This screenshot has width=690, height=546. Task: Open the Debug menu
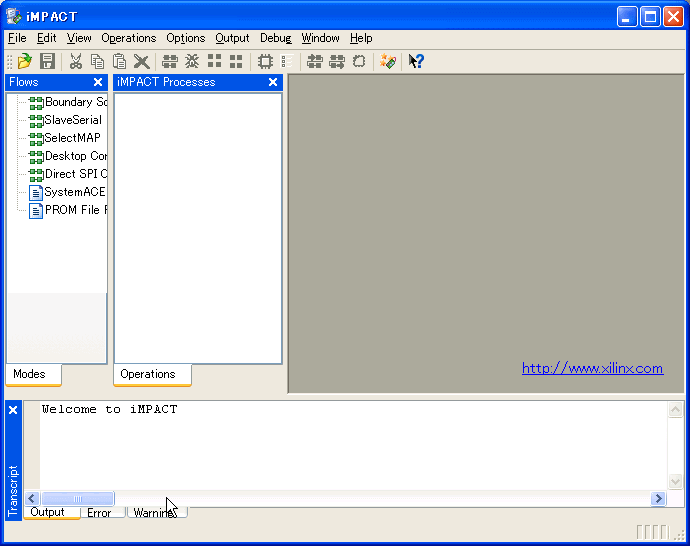click(275, 38)
